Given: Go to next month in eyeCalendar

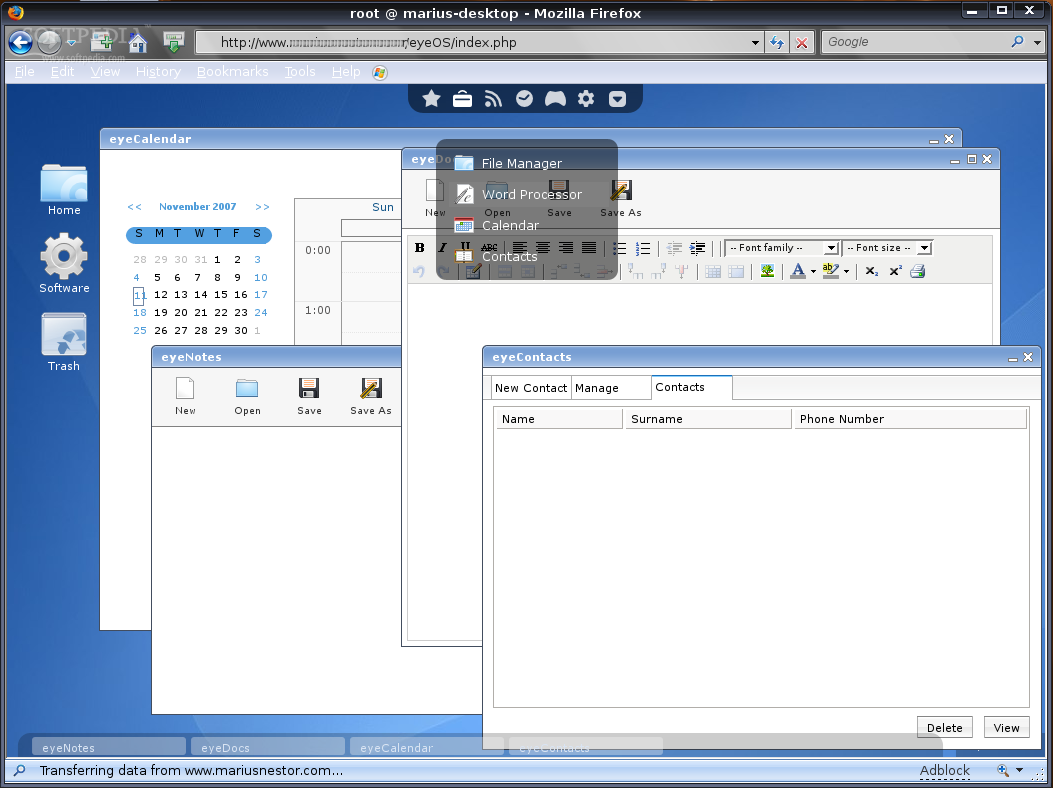Looking at the screenshot, I should click(x=263, y=207).
